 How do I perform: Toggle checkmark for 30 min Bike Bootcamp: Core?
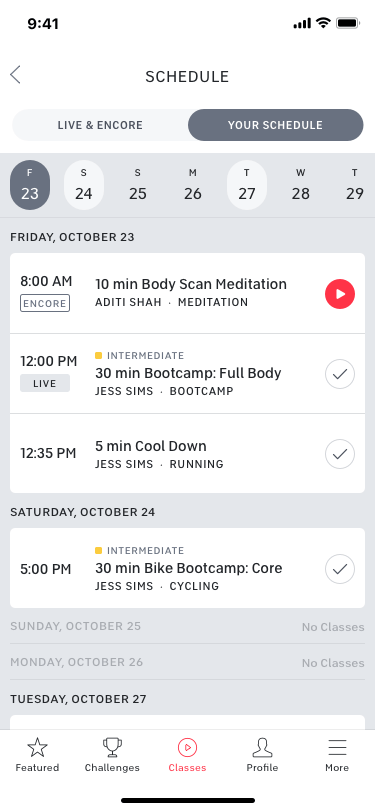tap(340, 569)
